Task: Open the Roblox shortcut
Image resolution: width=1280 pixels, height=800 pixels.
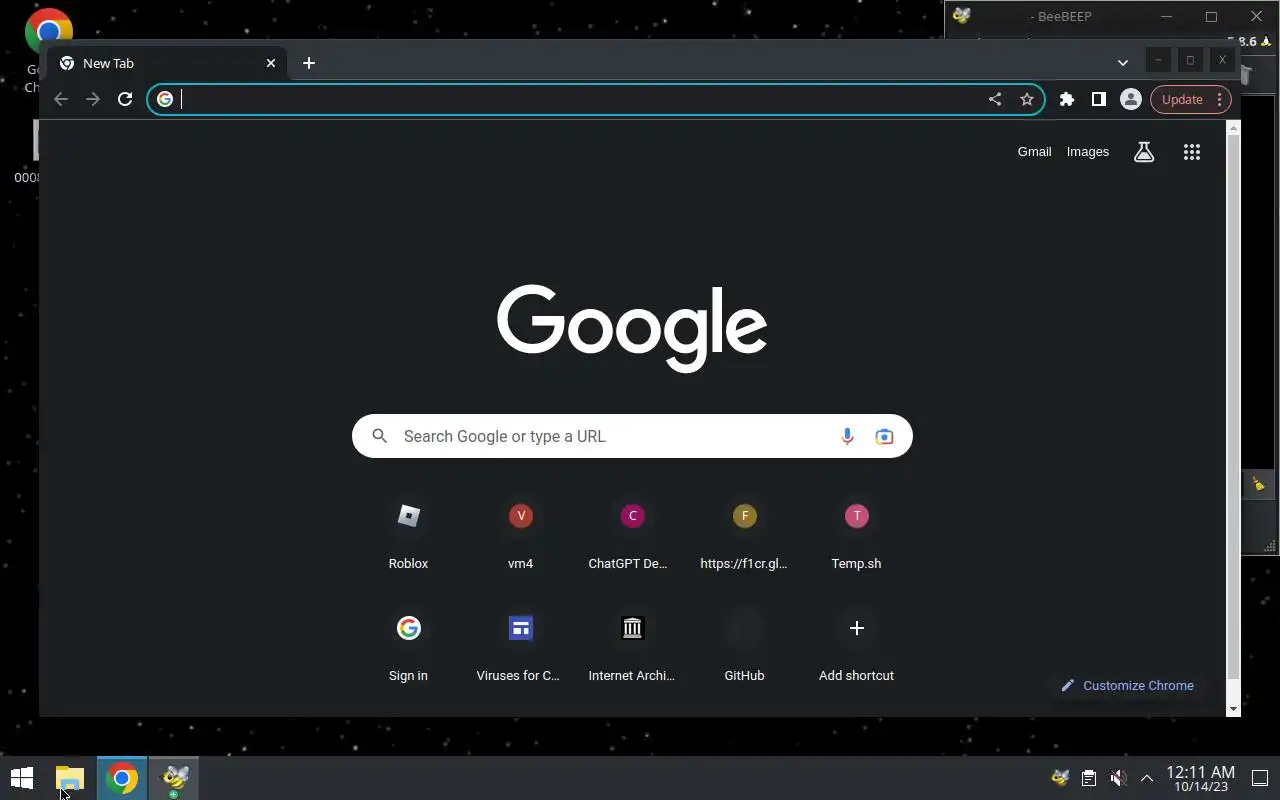Action: (x=408, y=536)
